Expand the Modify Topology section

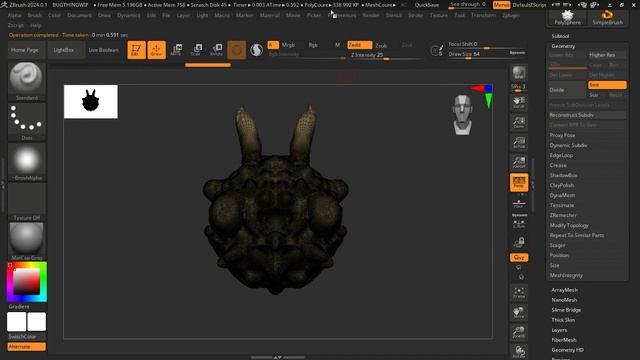pyautogui.click(x=569, y=225)
